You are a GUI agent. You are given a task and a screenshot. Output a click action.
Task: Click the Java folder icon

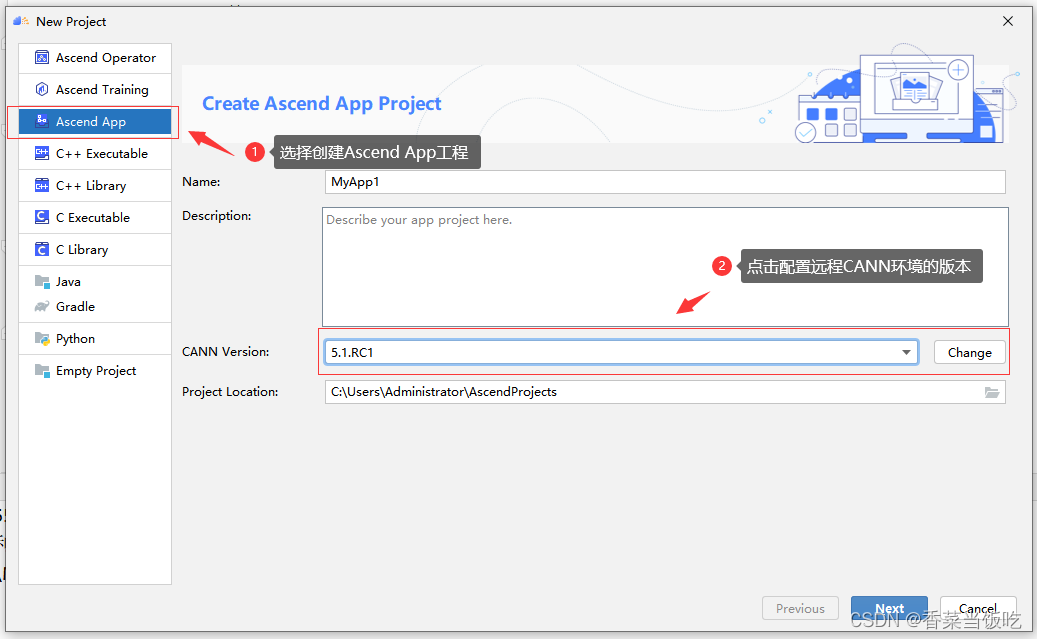tap(42, 282)
